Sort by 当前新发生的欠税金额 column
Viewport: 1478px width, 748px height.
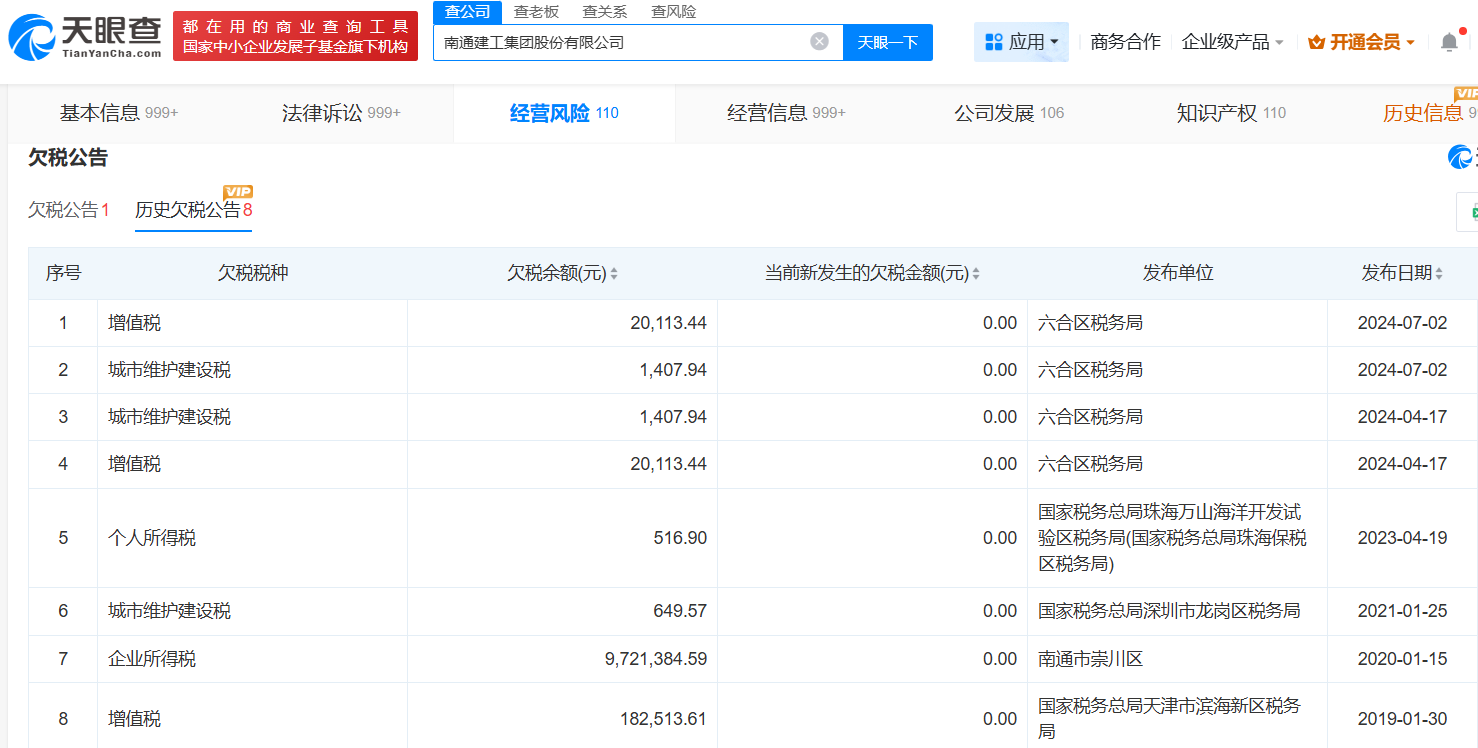(x=976, y=274)
